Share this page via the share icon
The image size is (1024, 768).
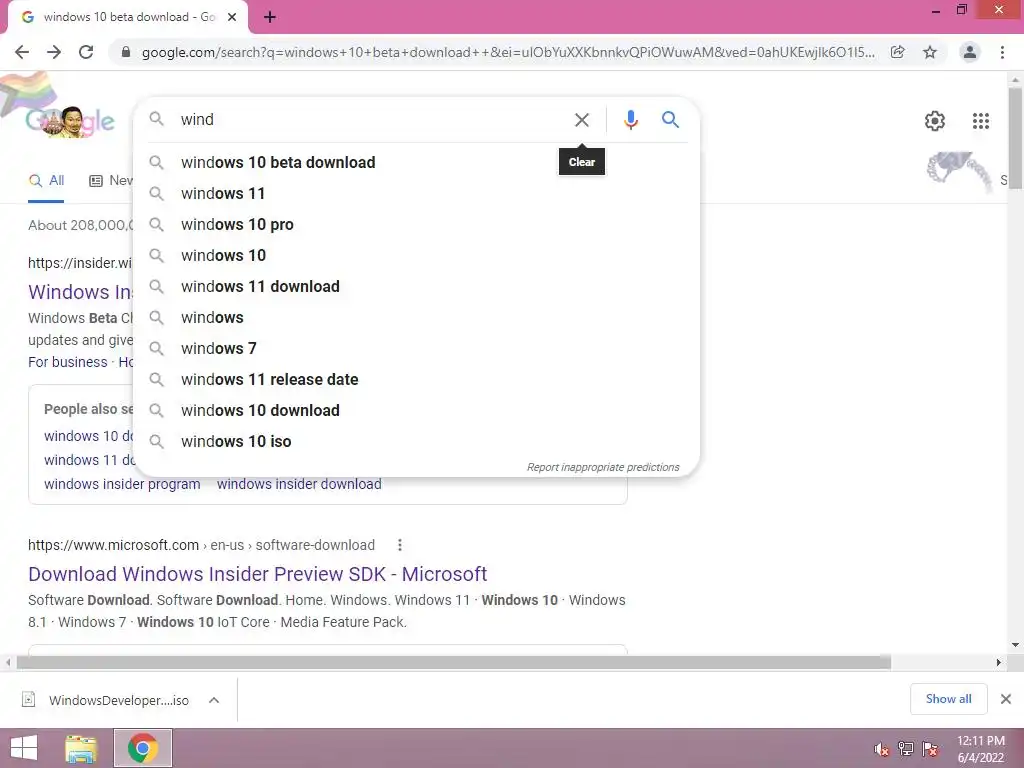point(897,52)
